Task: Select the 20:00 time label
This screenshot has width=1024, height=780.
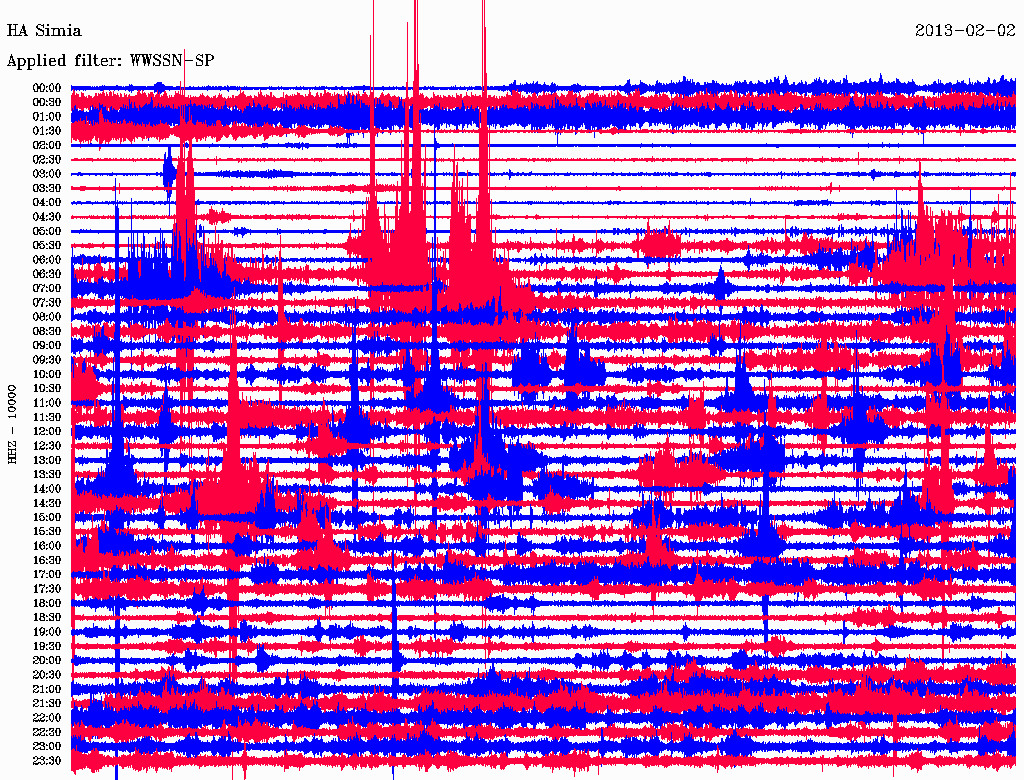Action: click(x=46, y=660)
